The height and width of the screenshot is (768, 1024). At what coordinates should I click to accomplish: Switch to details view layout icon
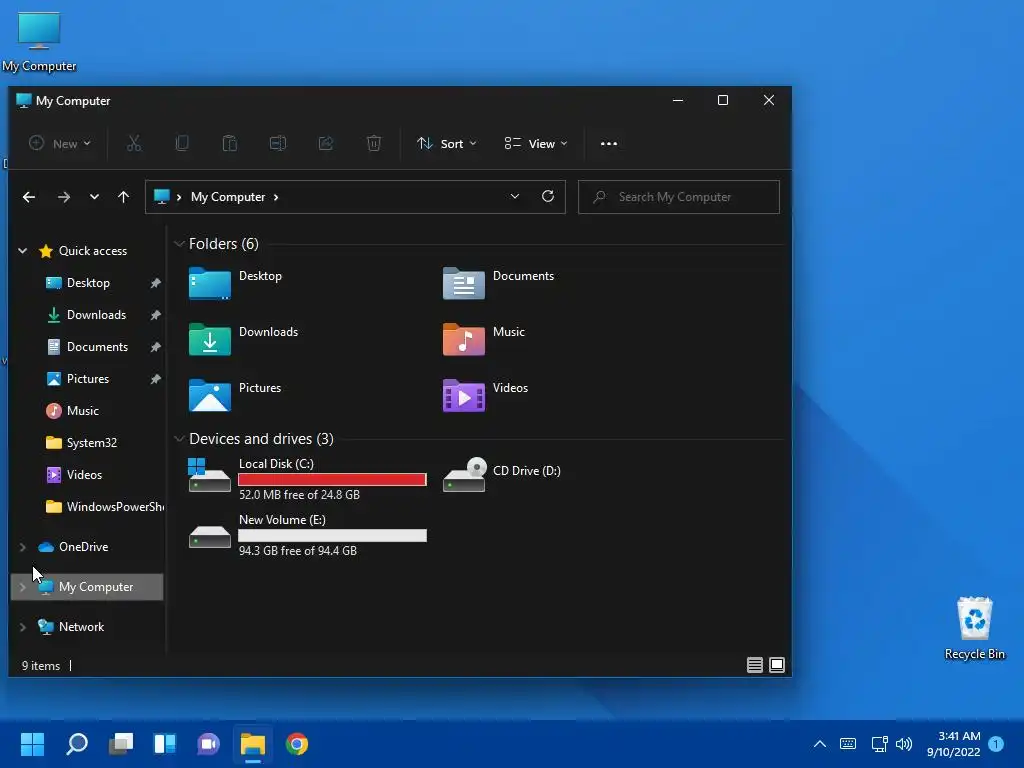tap(754, 665)
